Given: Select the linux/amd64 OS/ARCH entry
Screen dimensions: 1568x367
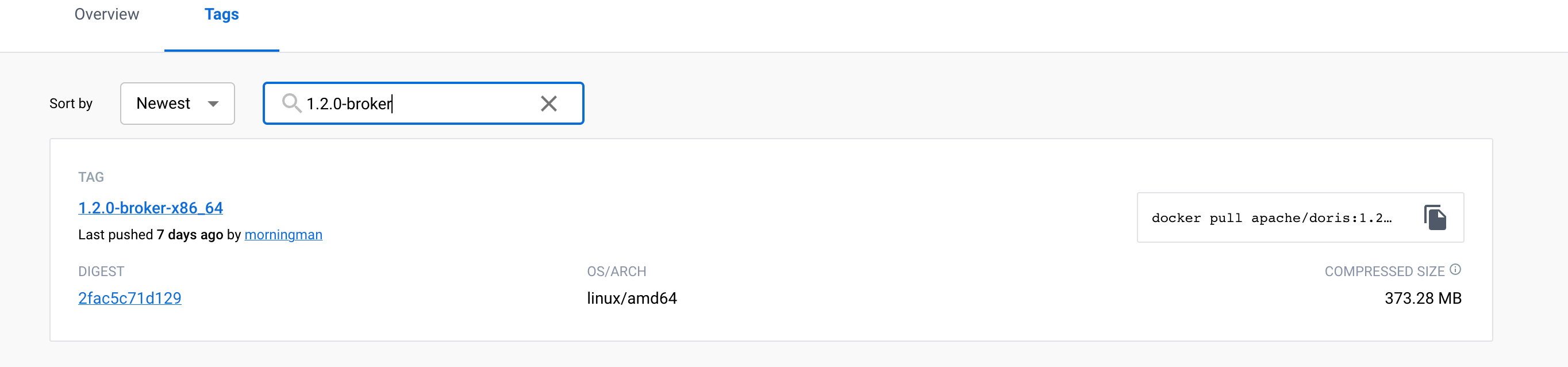Looking at the screenshot, I should (x=631, y=297).
